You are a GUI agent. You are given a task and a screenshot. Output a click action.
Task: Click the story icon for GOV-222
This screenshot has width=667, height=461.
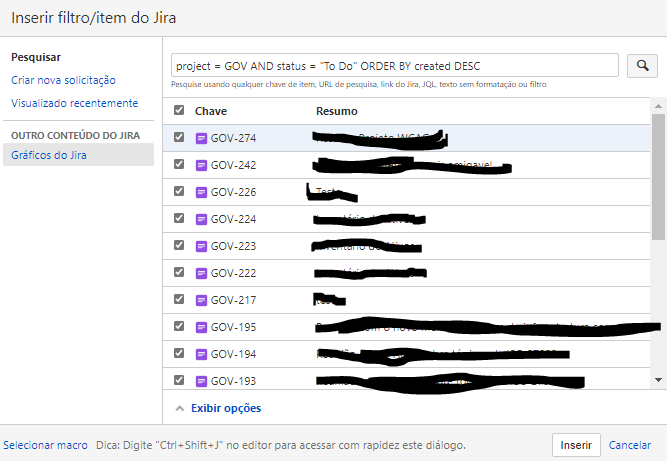click(x=201, y=273)
